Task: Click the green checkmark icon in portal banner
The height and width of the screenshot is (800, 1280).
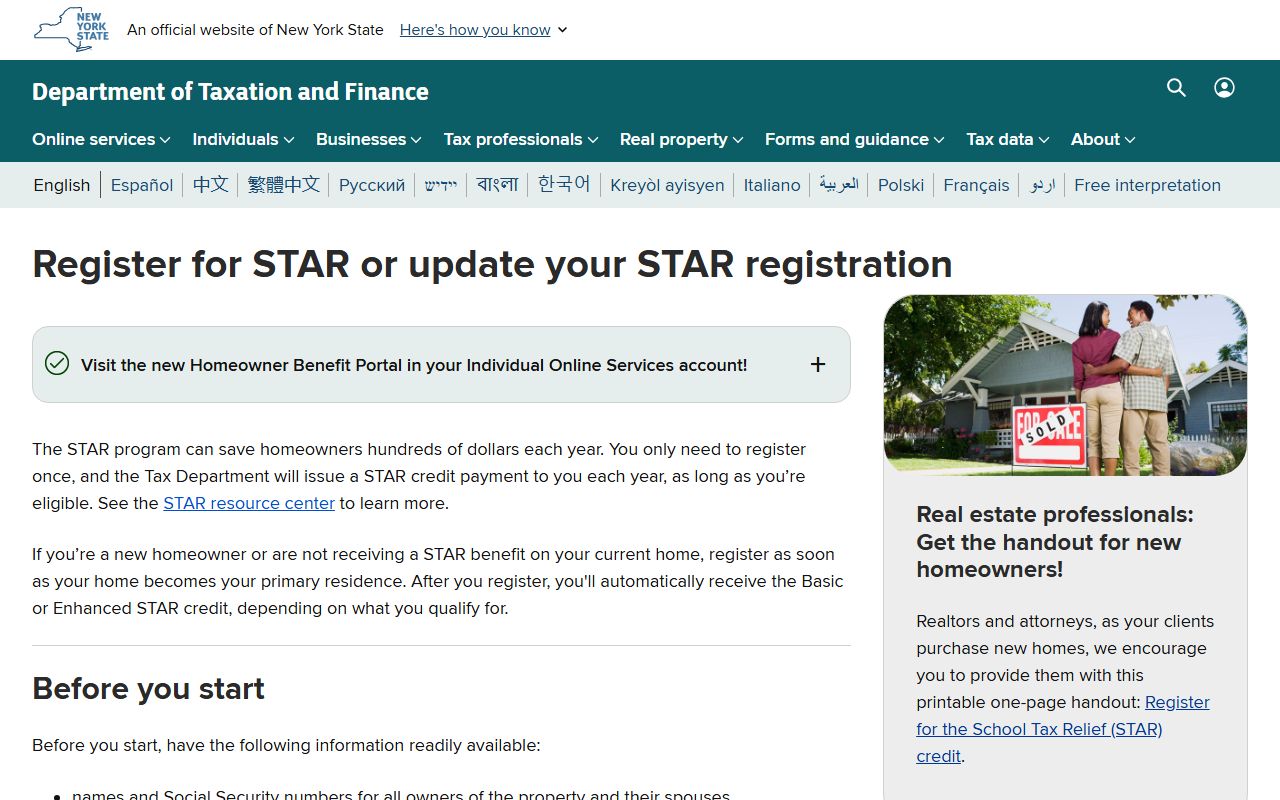Action: (57, 363)
